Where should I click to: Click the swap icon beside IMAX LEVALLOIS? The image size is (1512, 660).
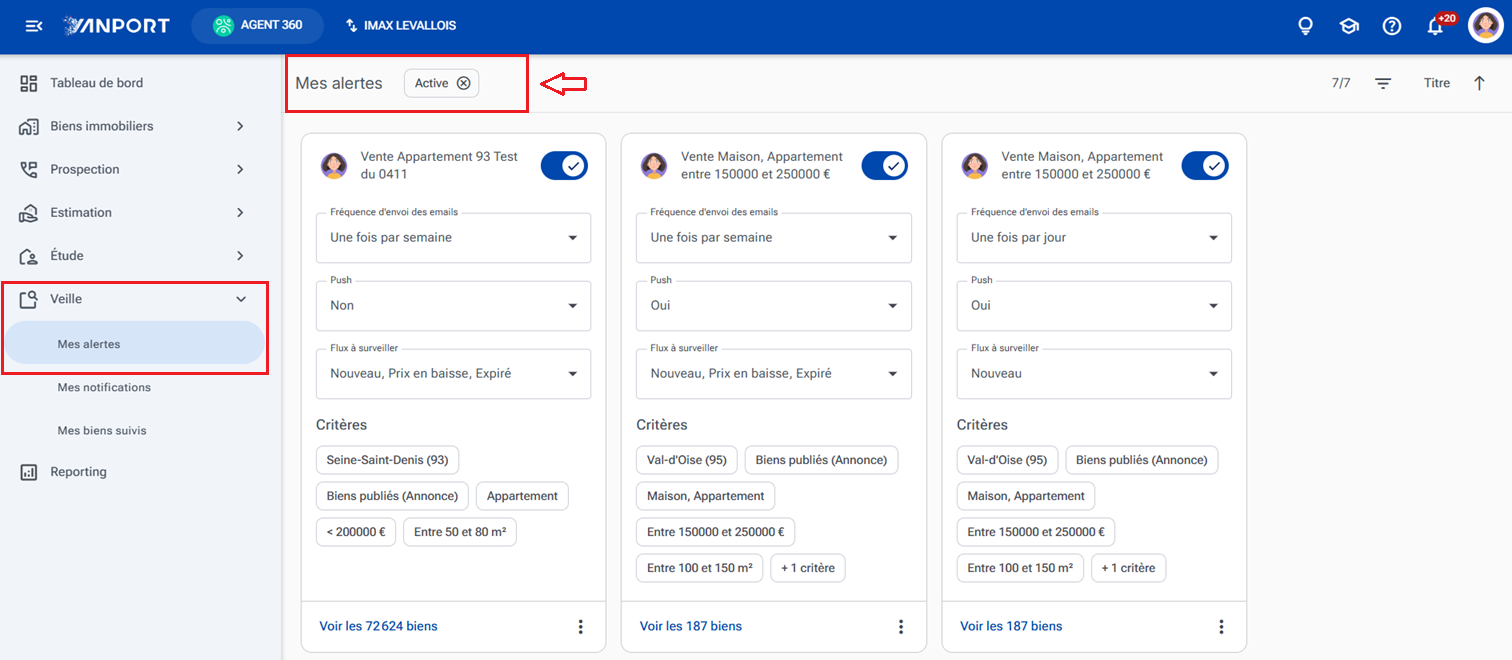(x=351, y=25)
